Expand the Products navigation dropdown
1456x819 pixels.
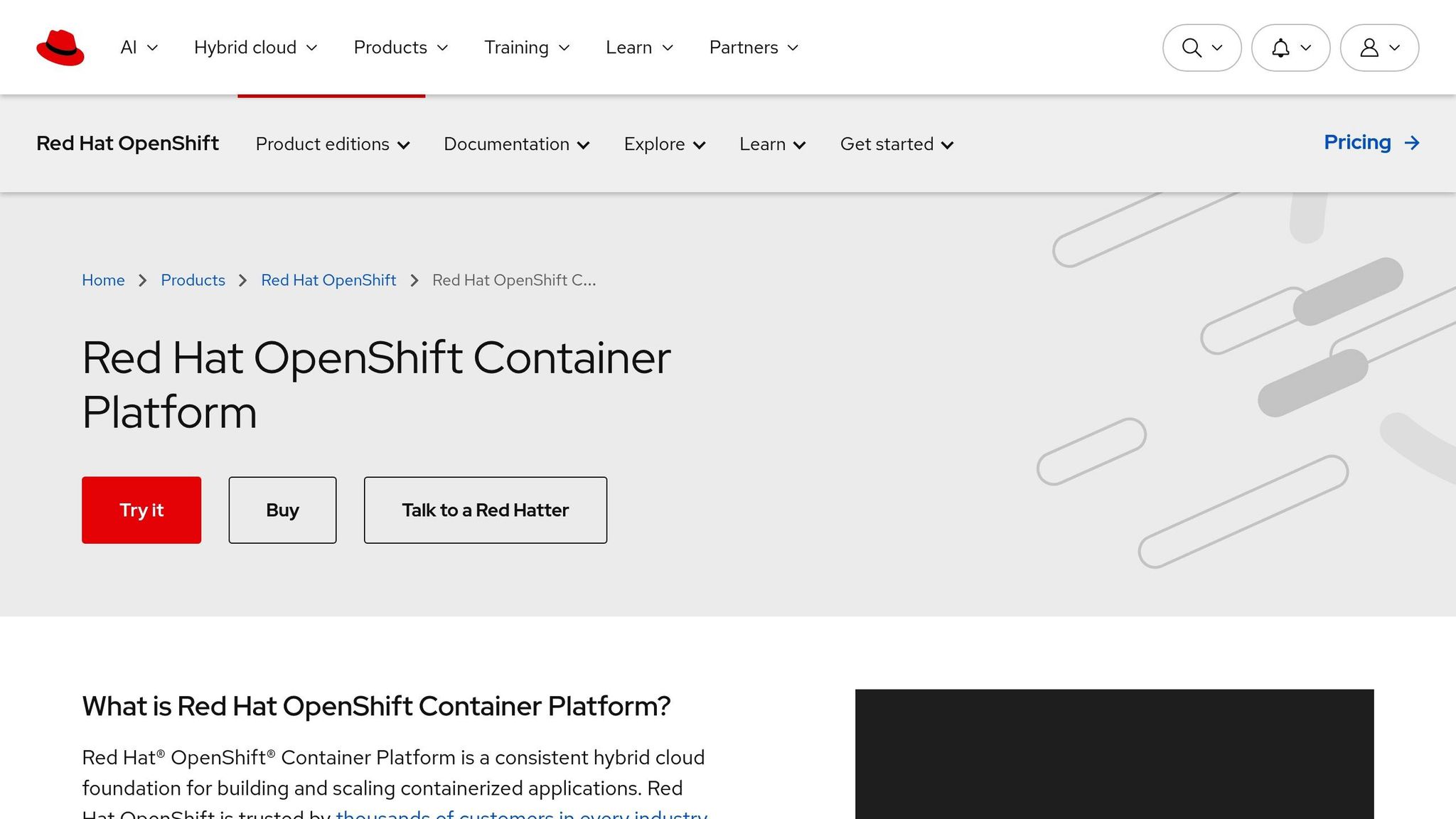[400, 48]
